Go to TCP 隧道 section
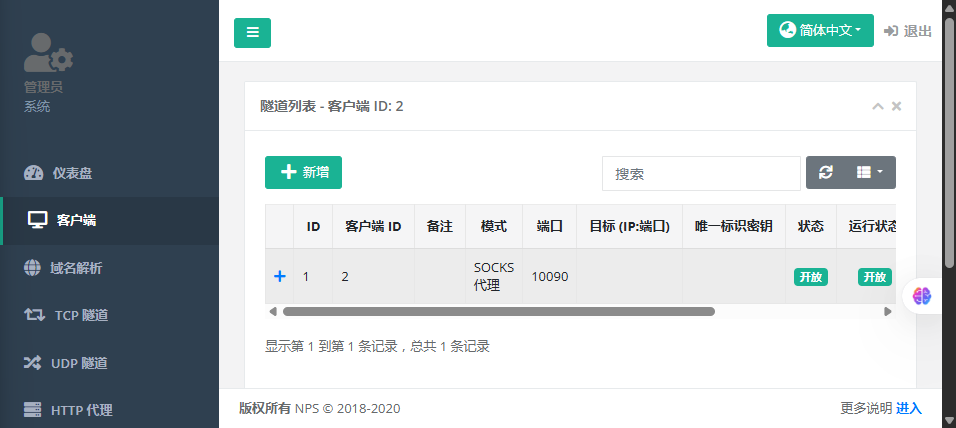Viewport: 956px width, 428px height. [x=80, y=315]
